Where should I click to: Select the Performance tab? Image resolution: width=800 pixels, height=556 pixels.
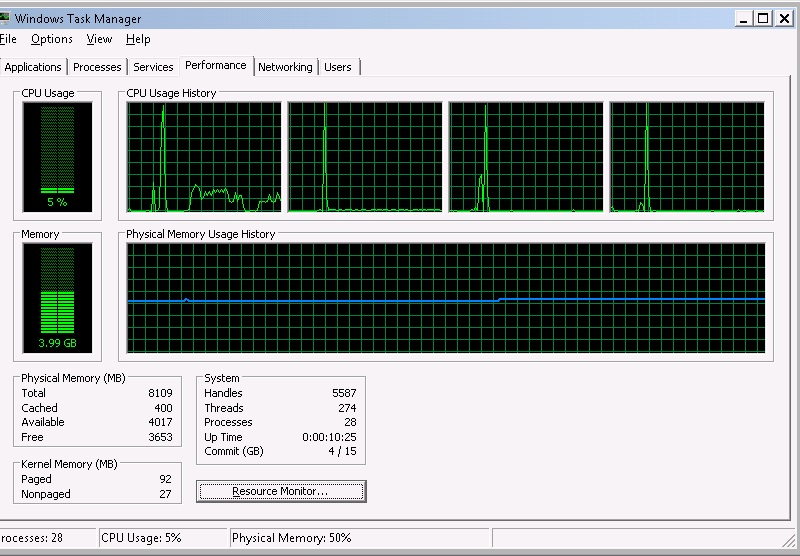pyautogui.click(x=216, y=65)
